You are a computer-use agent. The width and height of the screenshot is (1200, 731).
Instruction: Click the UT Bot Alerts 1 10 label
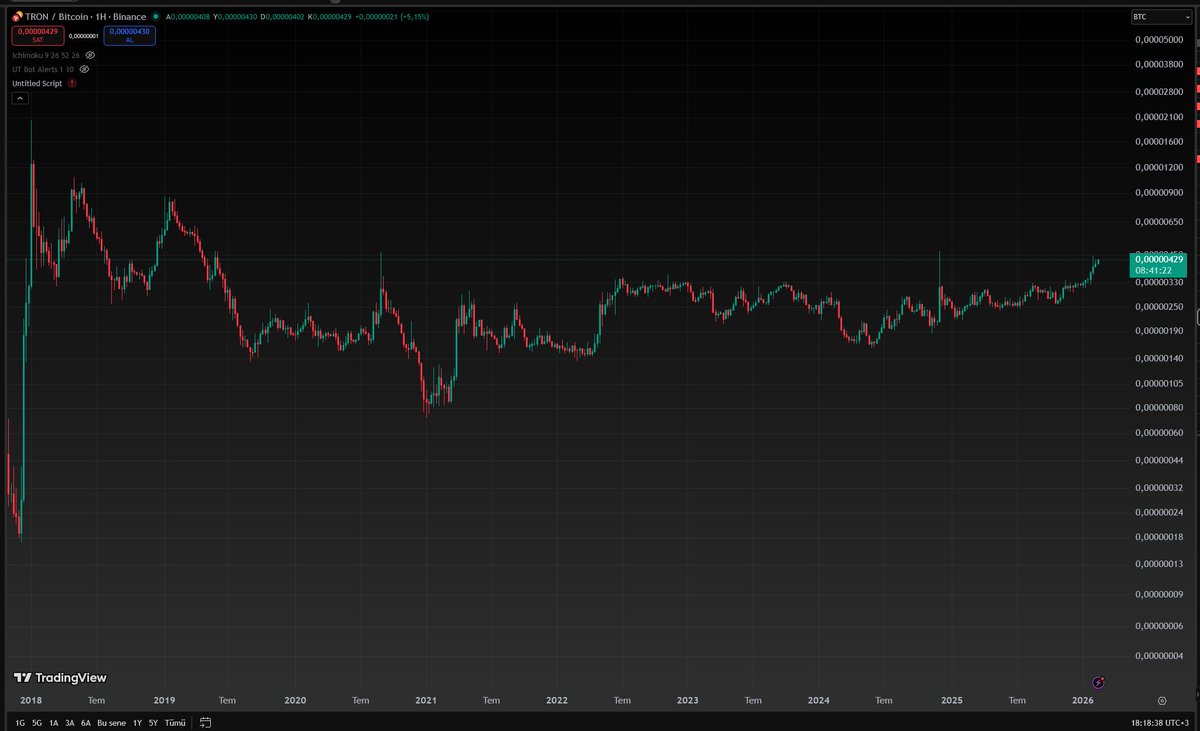point(43,69)
